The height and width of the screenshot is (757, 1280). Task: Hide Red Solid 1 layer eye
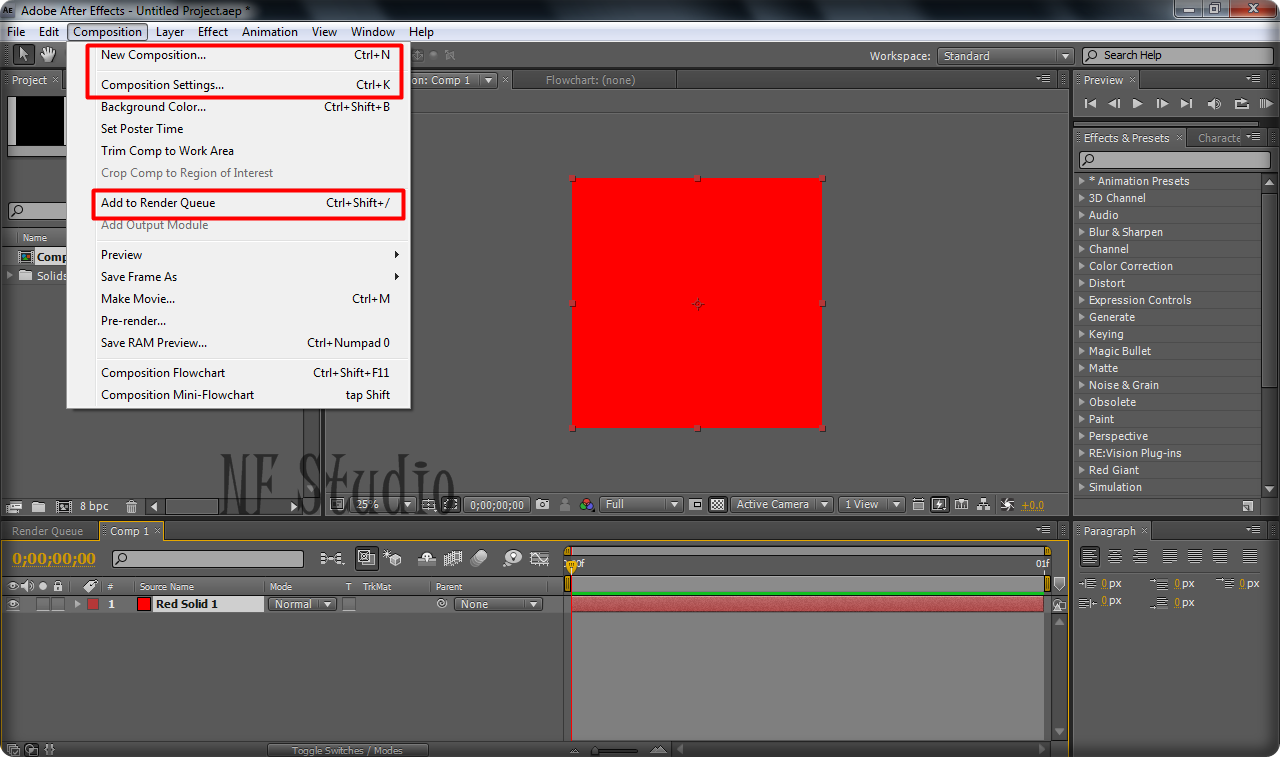tap(13, 604)
